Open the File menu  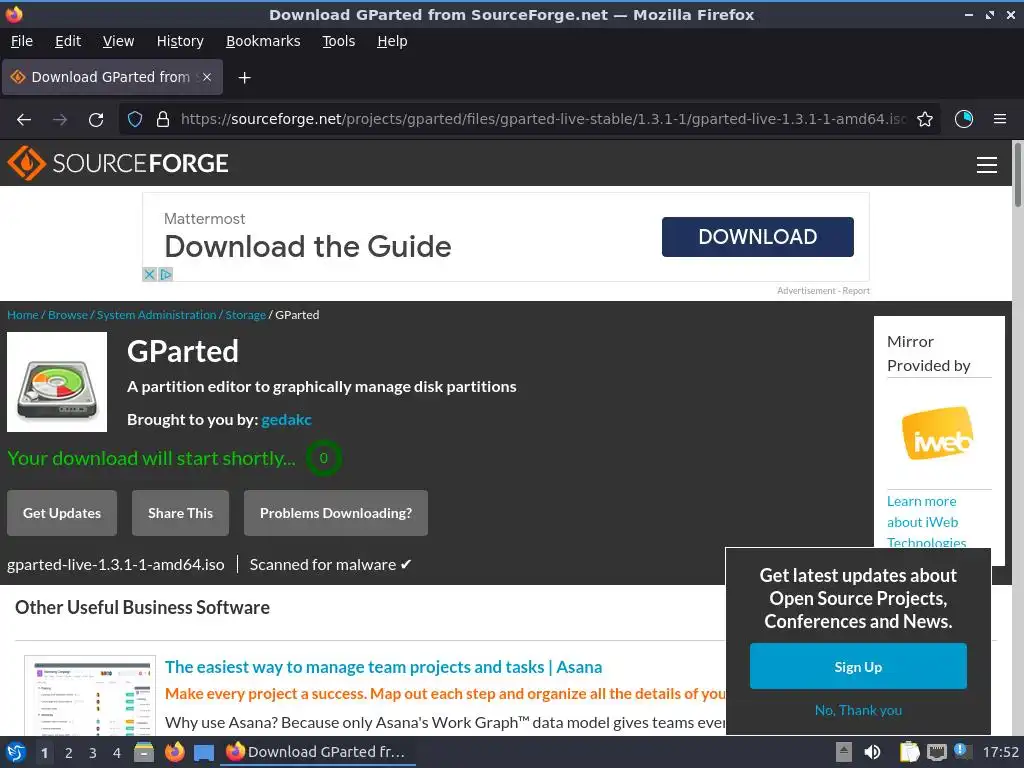click(22, 41)
